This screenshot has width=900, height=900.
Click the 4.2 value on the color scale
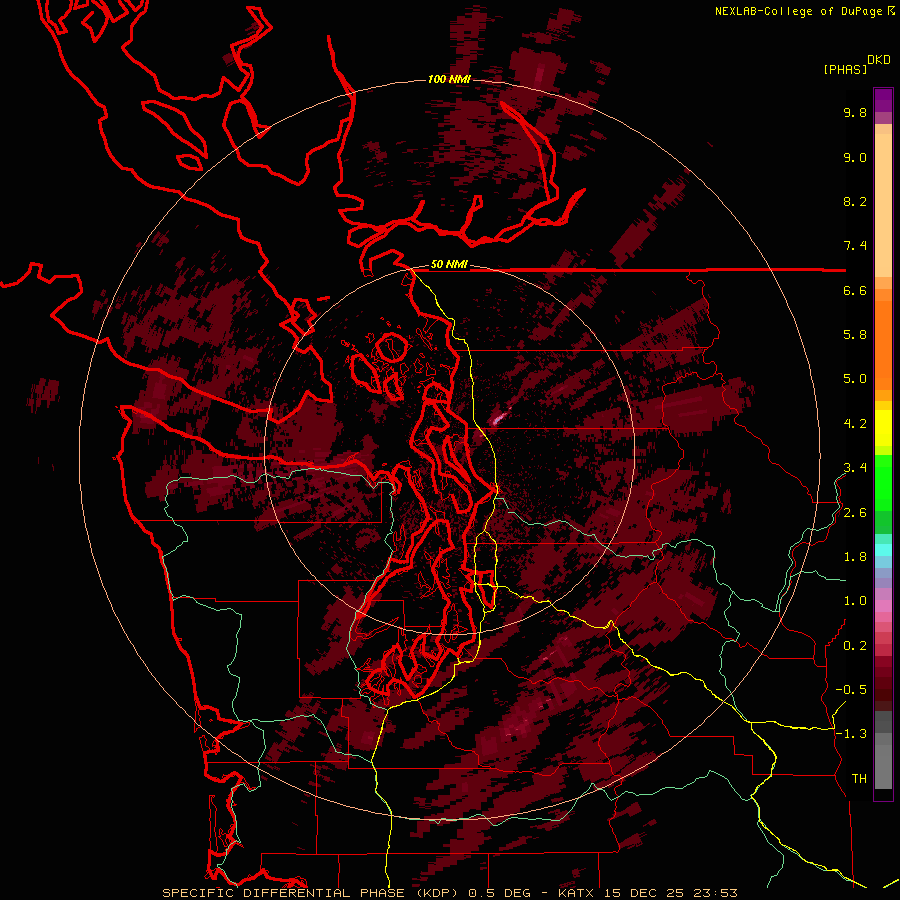click(855, 424)
